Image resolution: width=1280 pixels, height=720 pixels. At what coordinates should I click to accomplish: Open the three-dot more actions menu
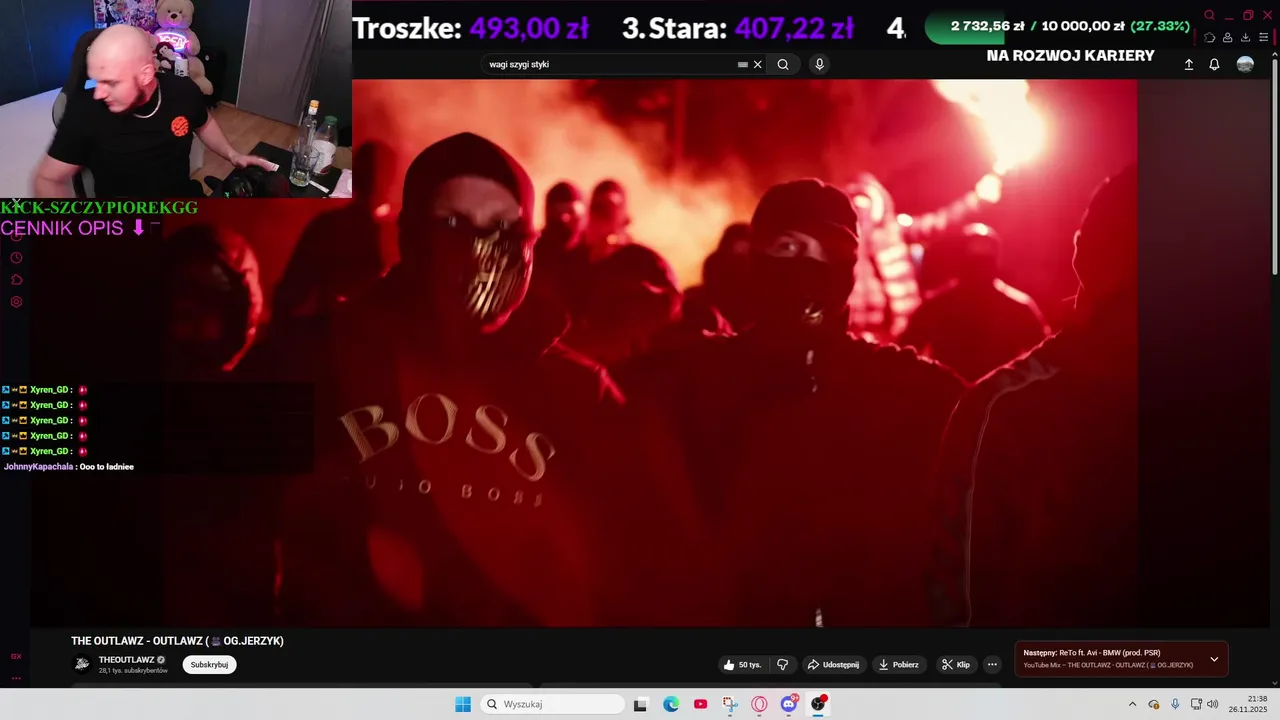point(992,664)
